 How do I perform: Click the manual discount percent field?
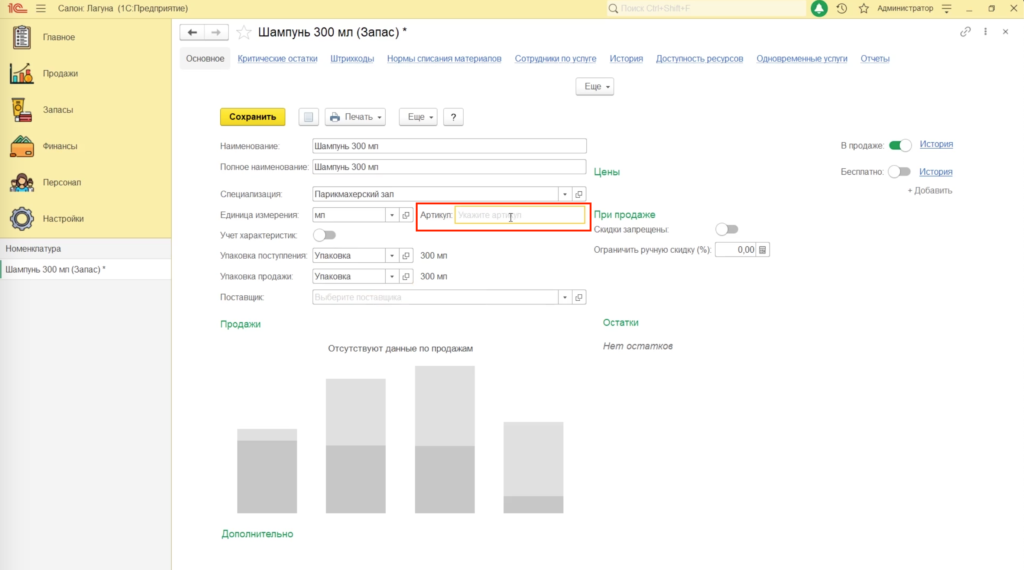point(735,249)
